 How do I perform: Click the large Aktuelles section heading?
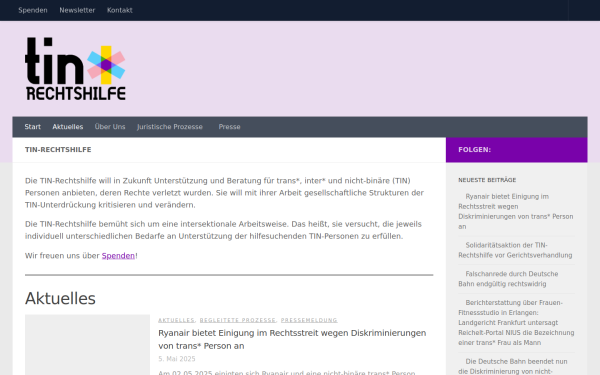(x=60, y=298)
